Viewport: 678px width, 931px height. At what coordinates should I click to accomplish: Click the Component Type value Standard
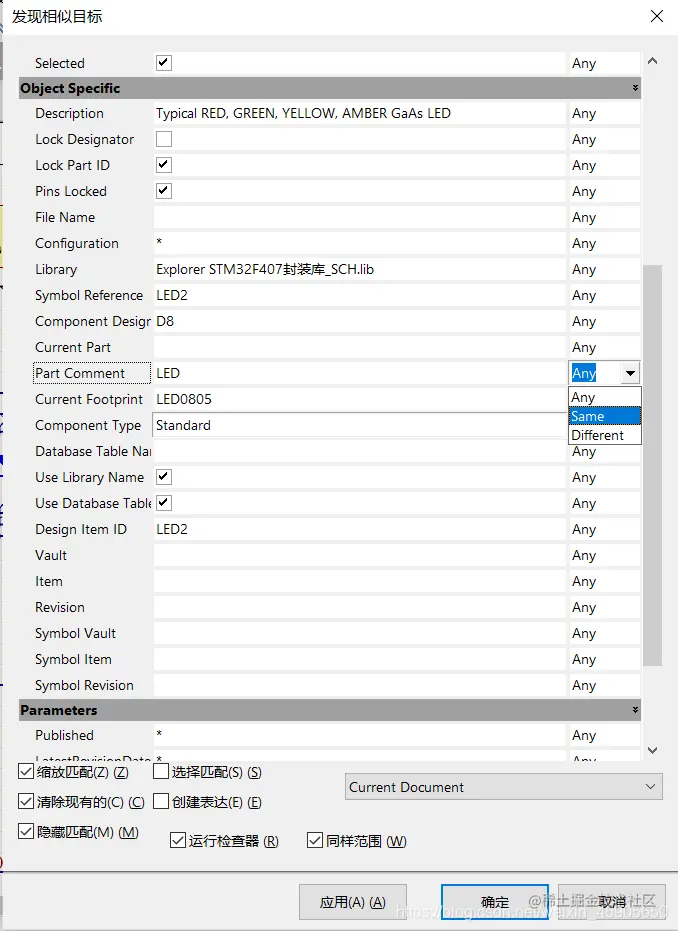click(x=359, y=425)
